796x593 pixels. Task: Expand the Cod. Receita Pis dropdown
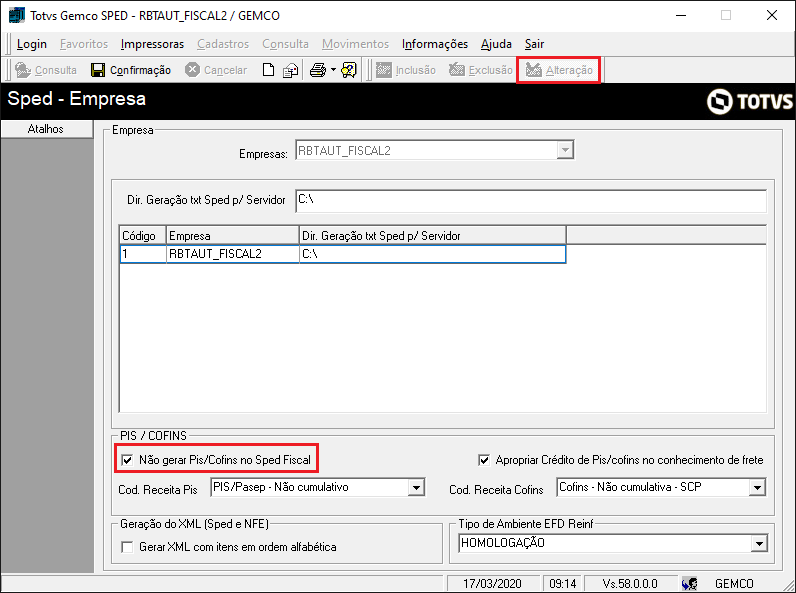click(416, 488)
